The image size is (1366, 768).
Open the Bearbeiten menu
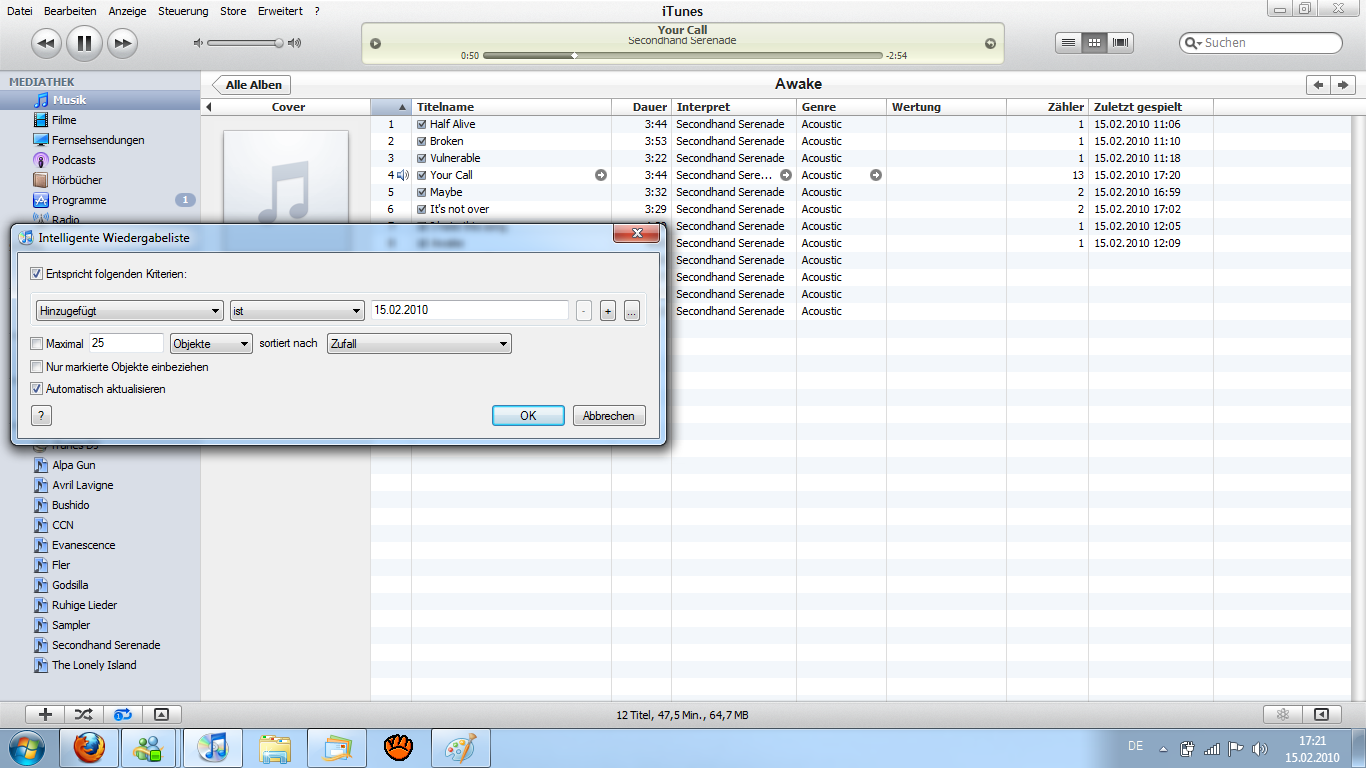(x=70, y=11)
